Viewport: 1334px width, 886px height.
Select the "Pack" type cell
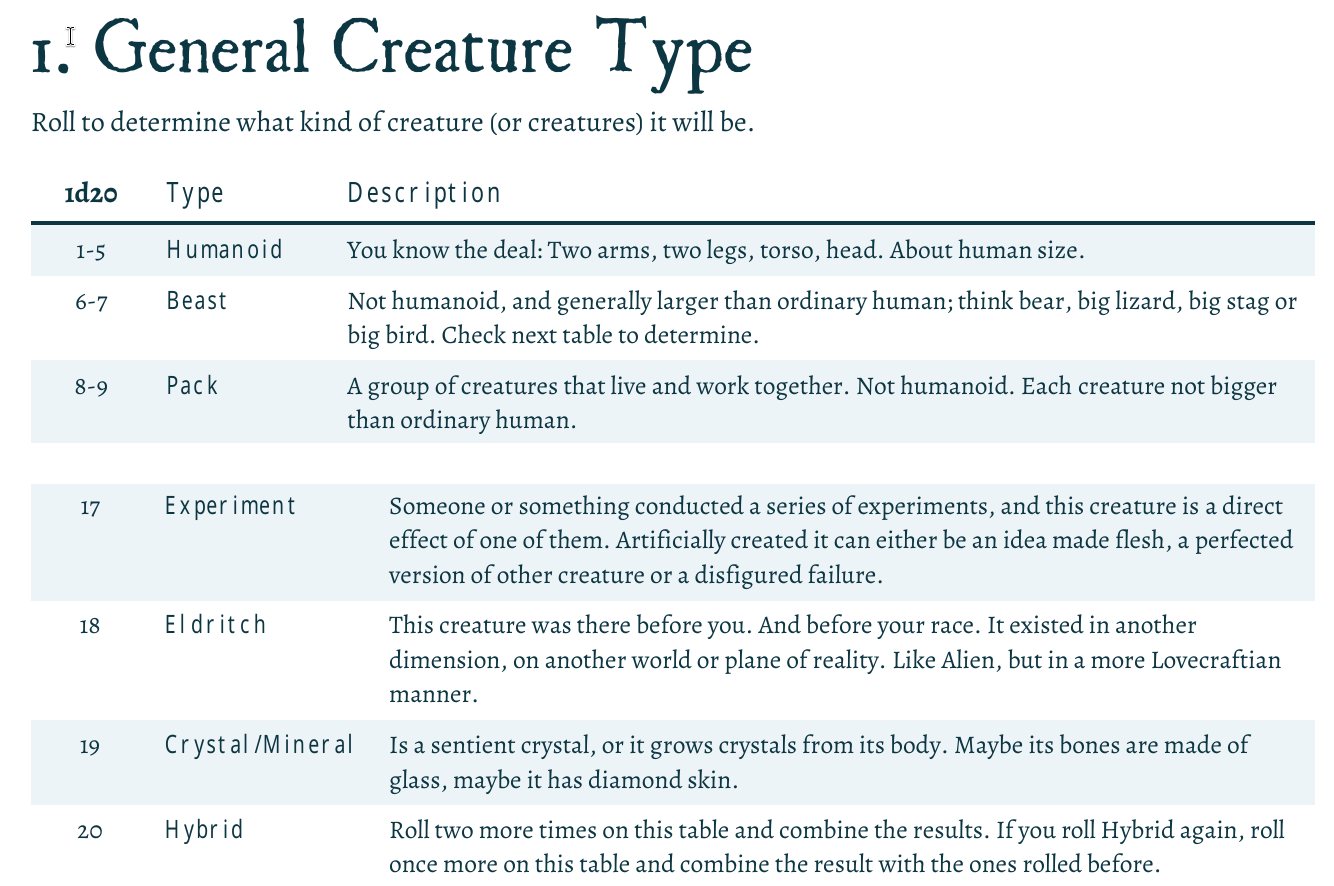[192, 385]
